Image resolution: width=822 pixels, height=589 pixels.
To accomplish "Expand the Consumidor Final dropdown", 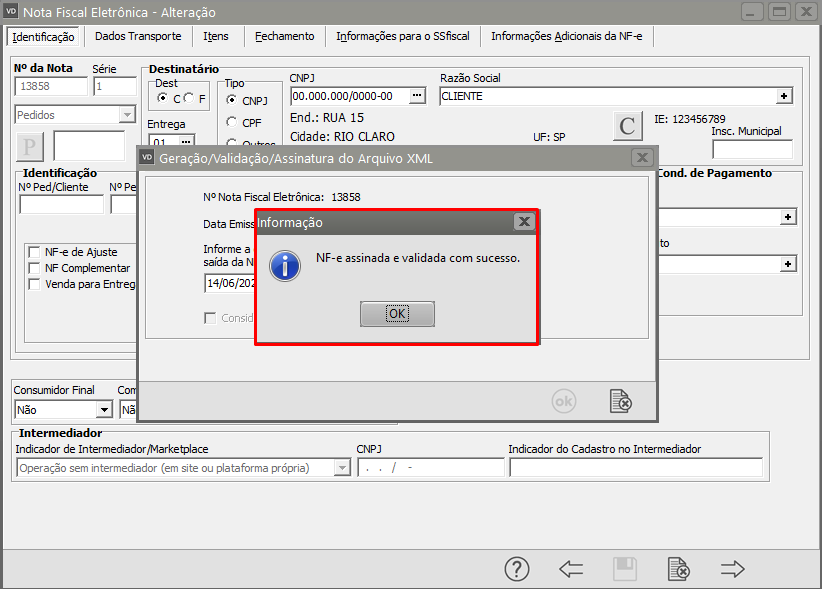I will (104, 409).
